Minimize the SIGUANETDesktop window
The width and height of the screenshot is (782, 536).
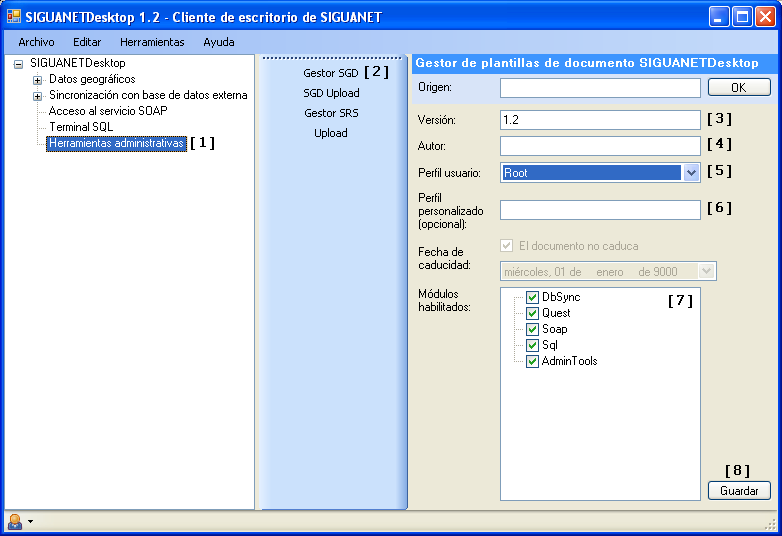coord(719,17)
